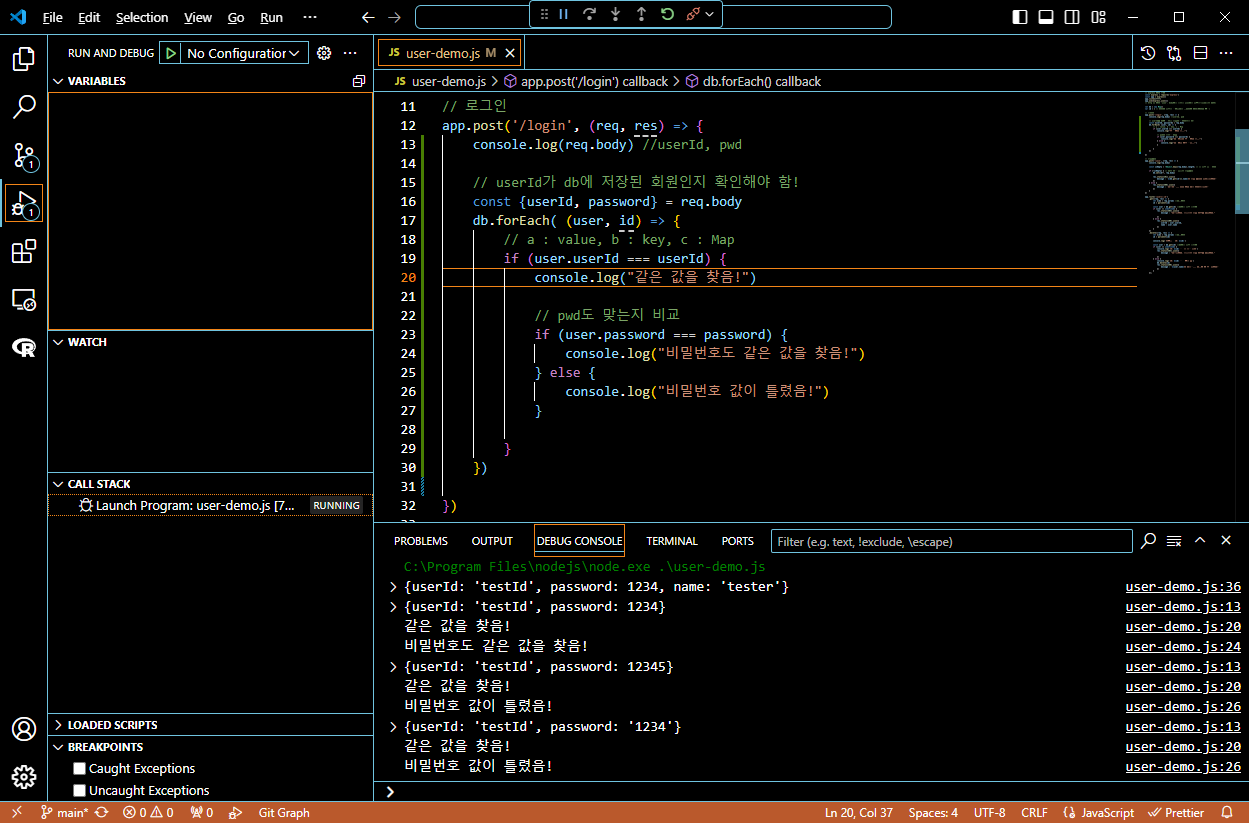Open the View menu
This screenshot has height=823, width=1249.
click(198, 17)
